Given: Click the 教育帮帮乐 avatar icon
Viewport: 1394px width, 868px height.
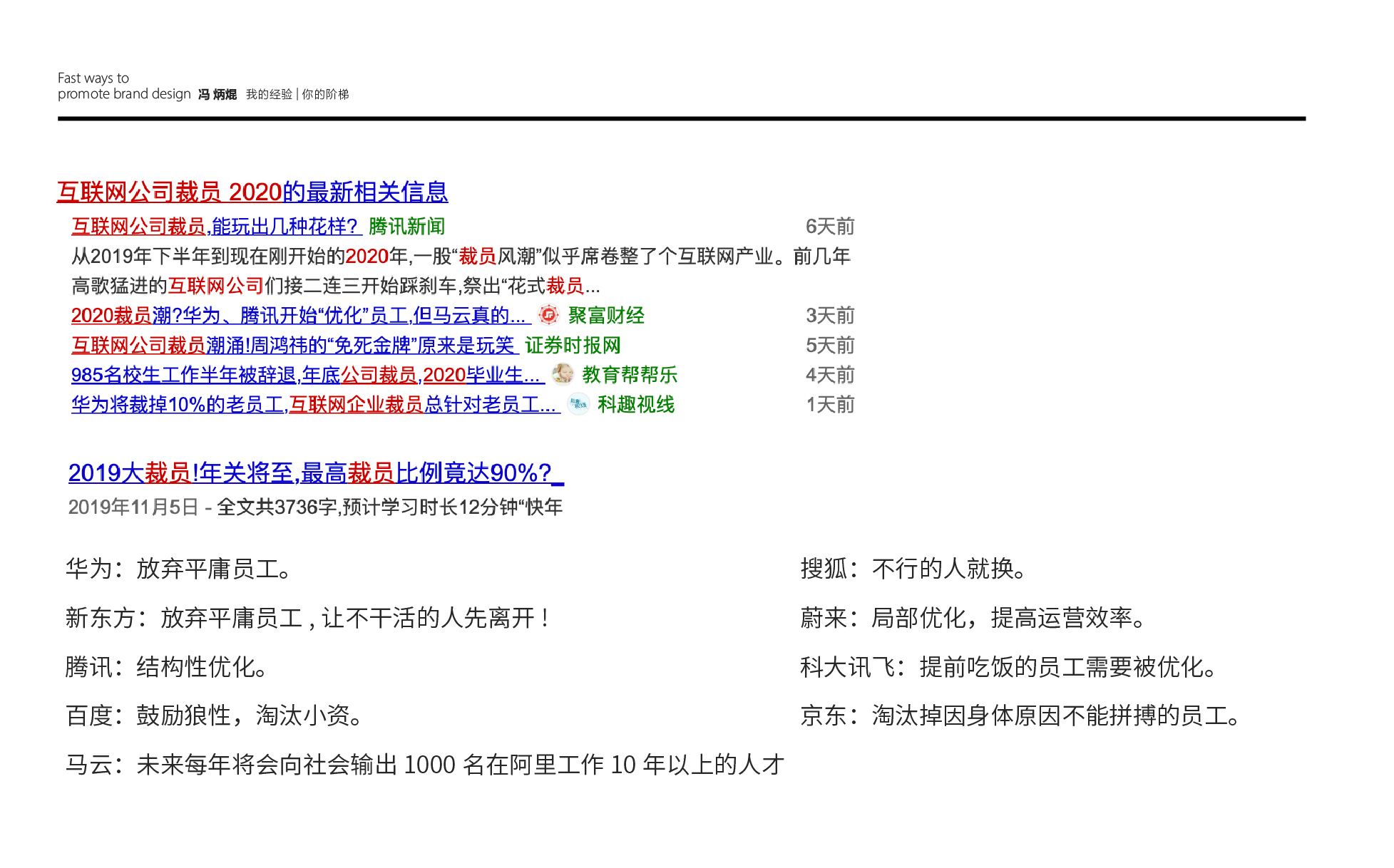Looking at the screenshot, I should point(563,374).
